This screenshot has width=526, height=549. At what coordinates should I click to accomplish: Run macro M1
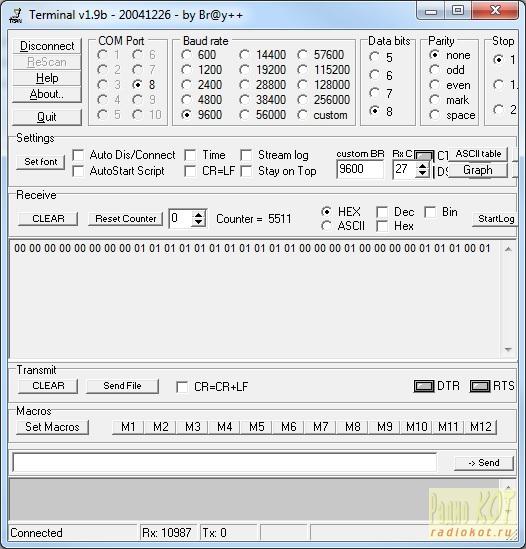point(128,427)
